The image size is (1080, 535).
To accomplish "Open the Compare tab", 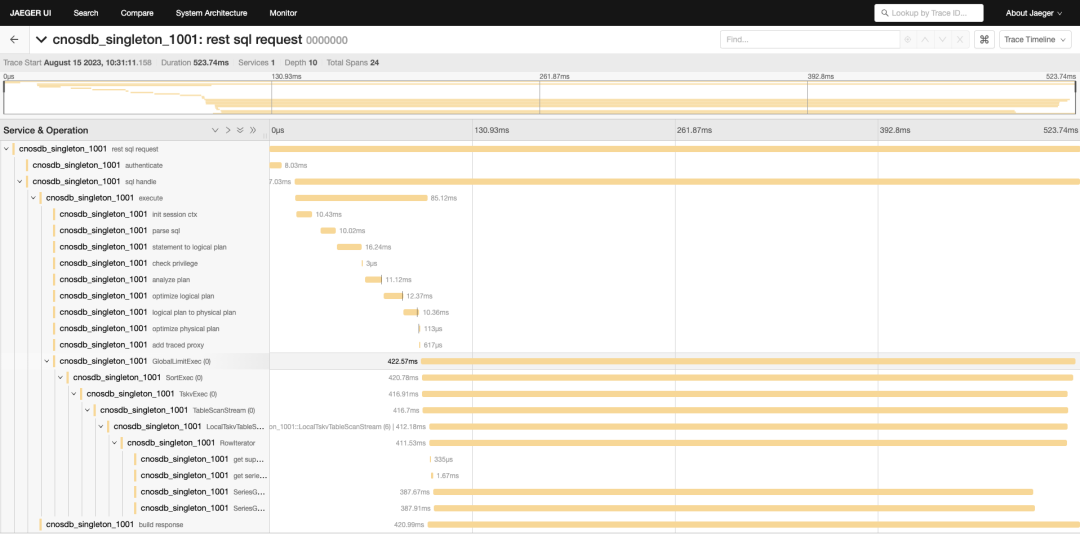I will [x=137, y=13].
